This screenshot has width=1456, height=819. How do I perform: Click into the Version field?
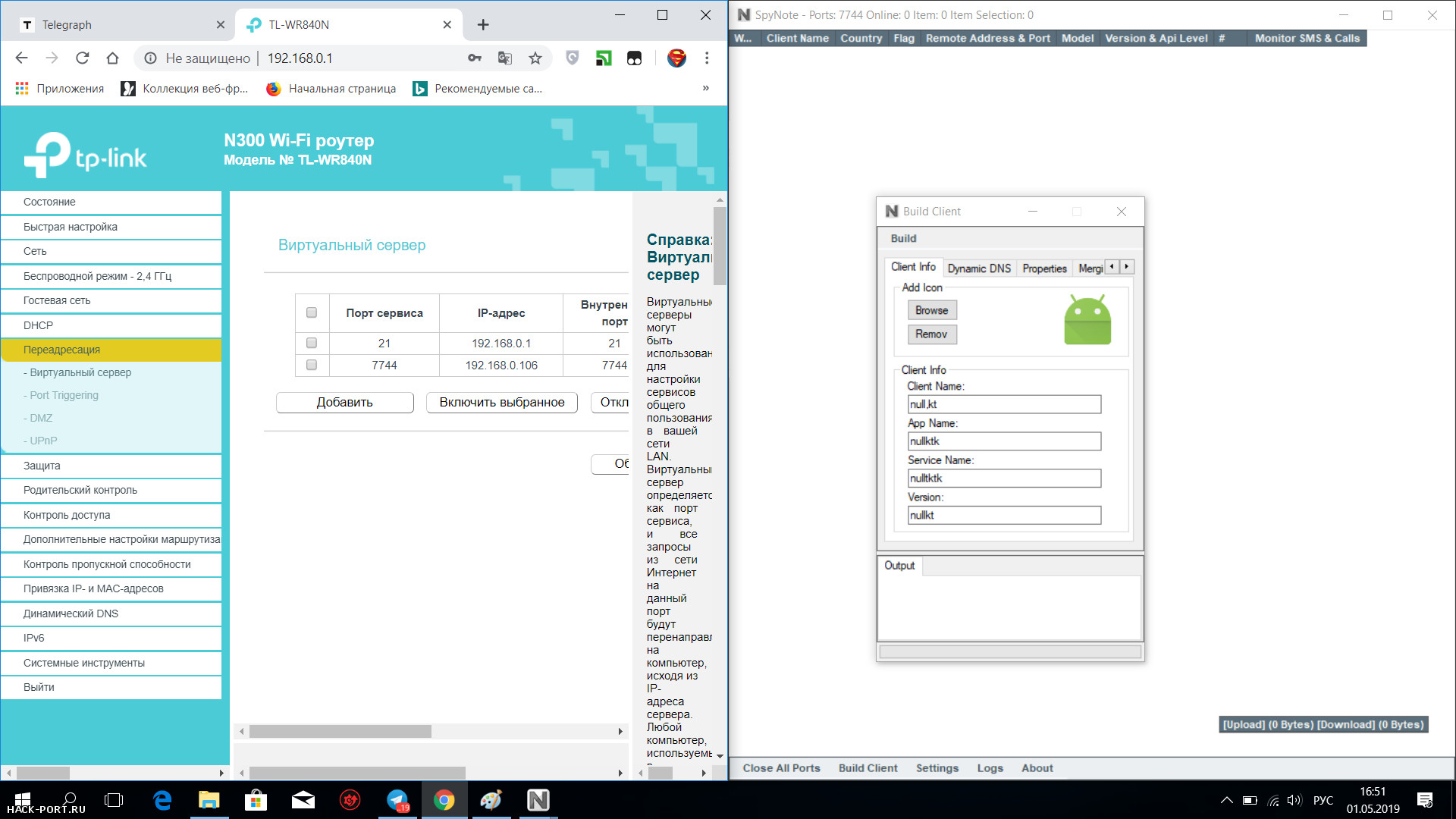[x=1004, y=516]
